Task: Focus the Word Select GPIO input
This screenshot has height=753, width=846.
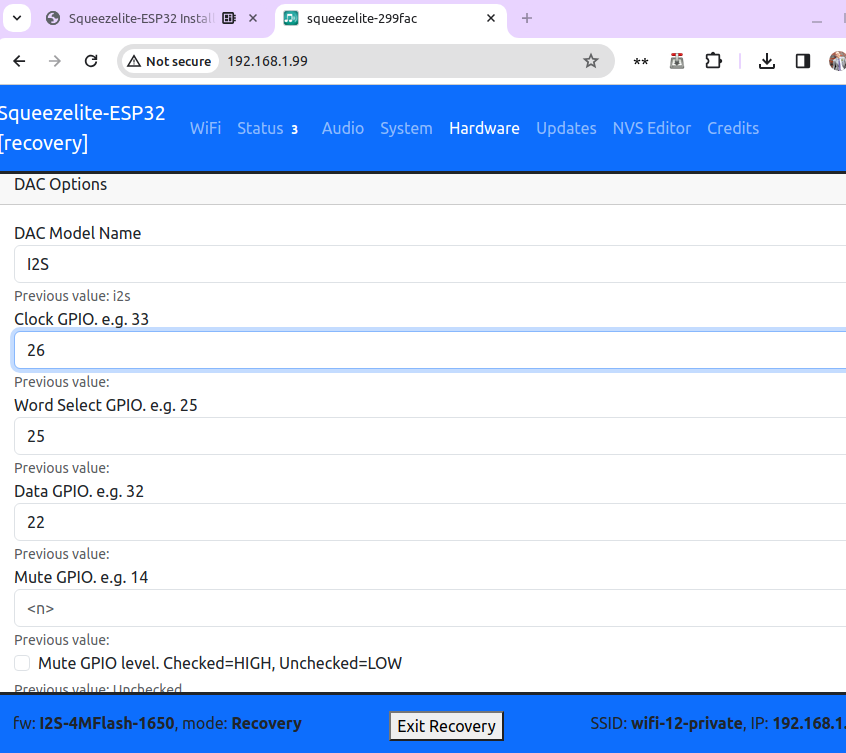Action: [x=430, y=436]
